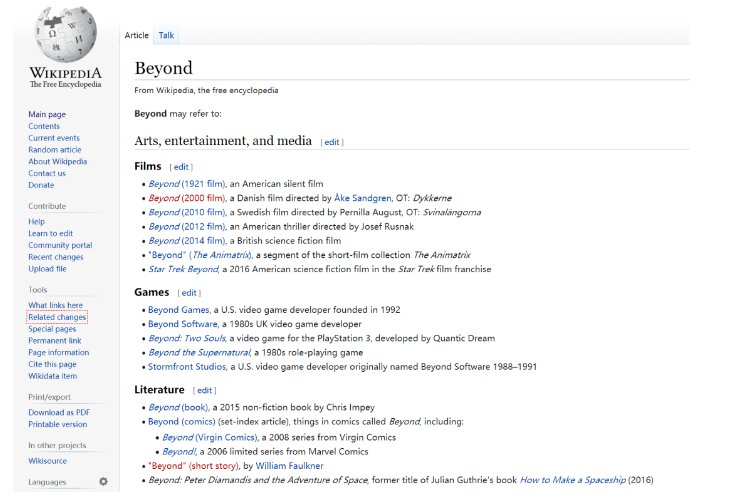Open Stormfront Studios article
Viewport: 748px width, 503px height.
187,367
